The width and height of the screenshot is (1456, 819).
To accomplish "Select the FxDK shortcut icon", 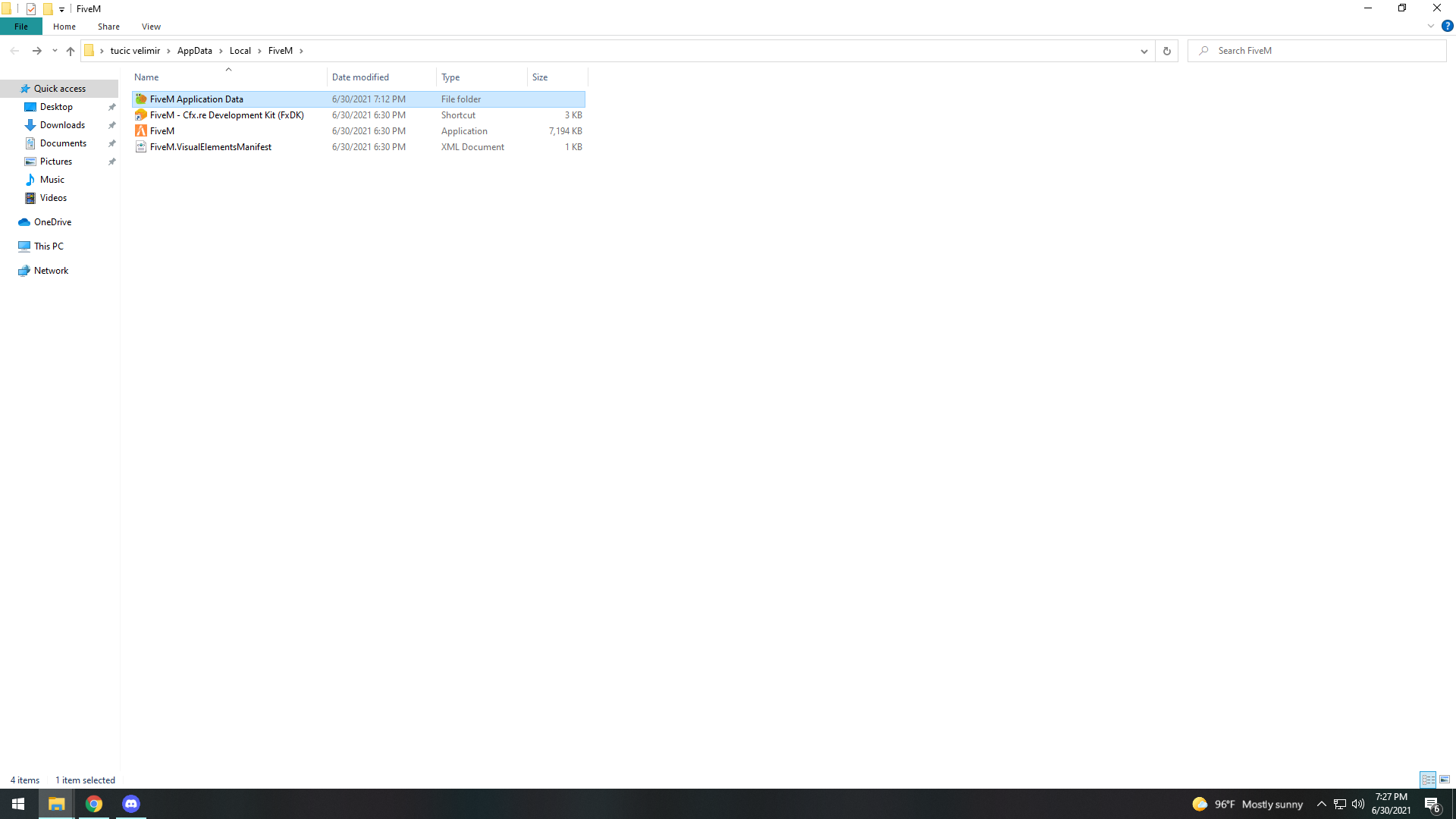I will [x=140, y=115].
